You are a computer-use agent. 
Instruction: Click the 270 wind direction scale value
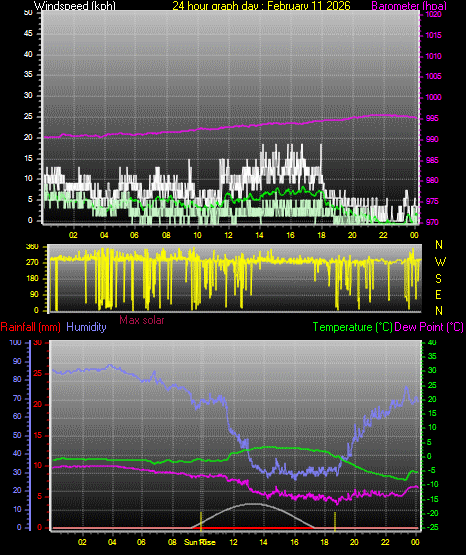[32, 263]
